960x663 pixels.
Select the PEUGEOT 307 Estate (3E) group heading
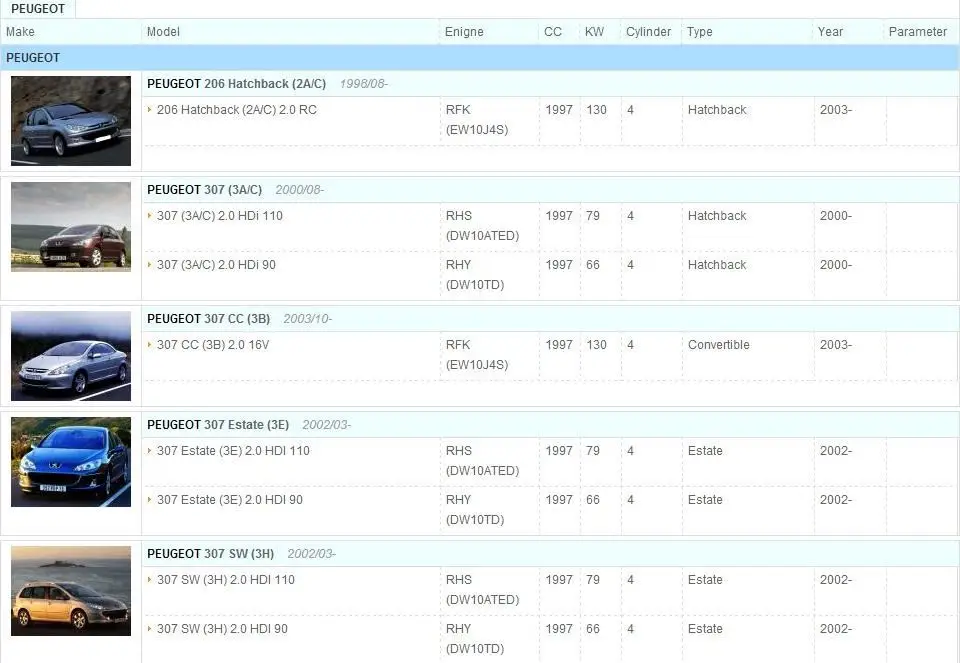pos(218,425)
